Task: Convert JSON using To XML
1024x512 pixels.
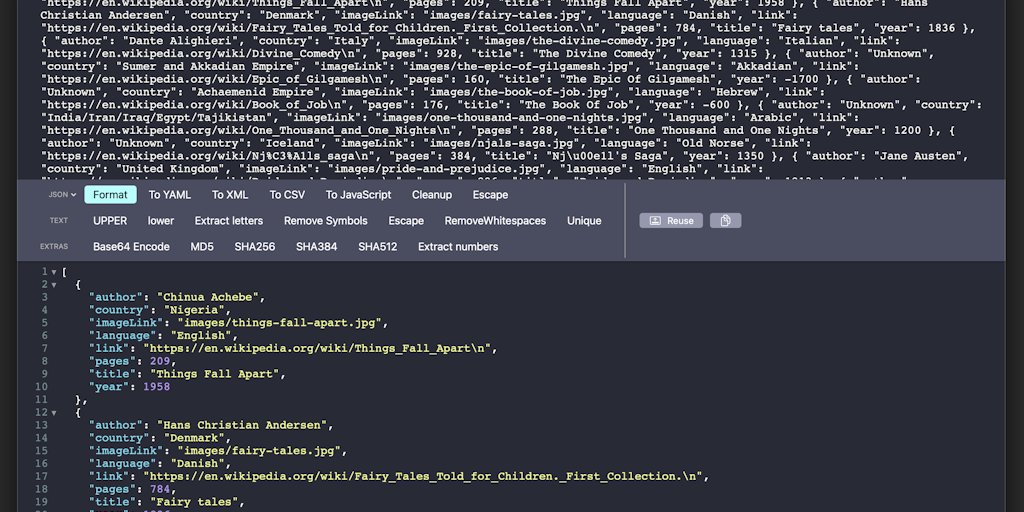Action: (230, 195)
